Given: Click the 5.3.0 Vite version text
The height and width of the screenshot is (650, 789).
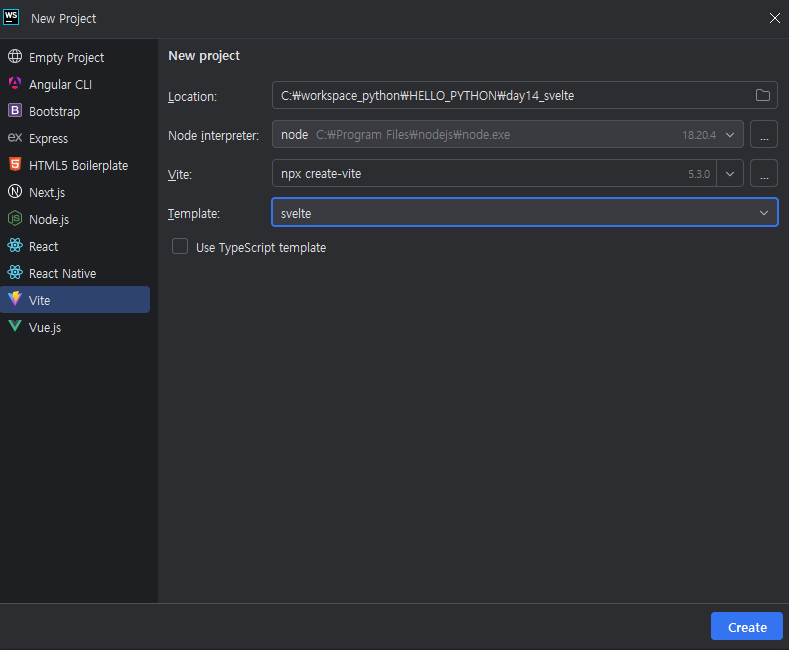Looking at the screenshot, I should [x=699, y=174].
